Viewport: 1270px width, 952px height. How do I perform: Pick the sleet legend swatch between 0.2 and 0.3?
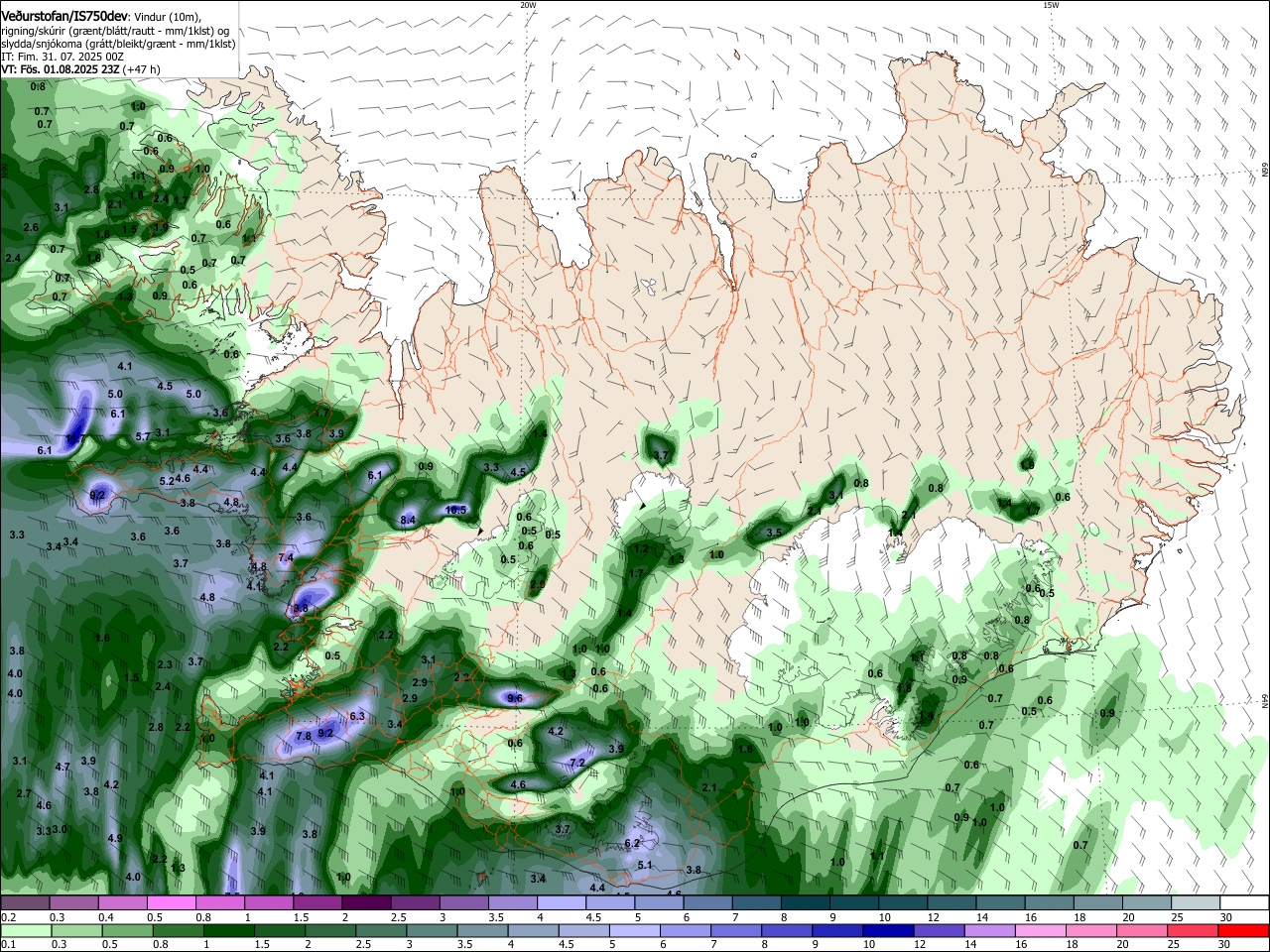pyautogui.click(x=25, y=902)
